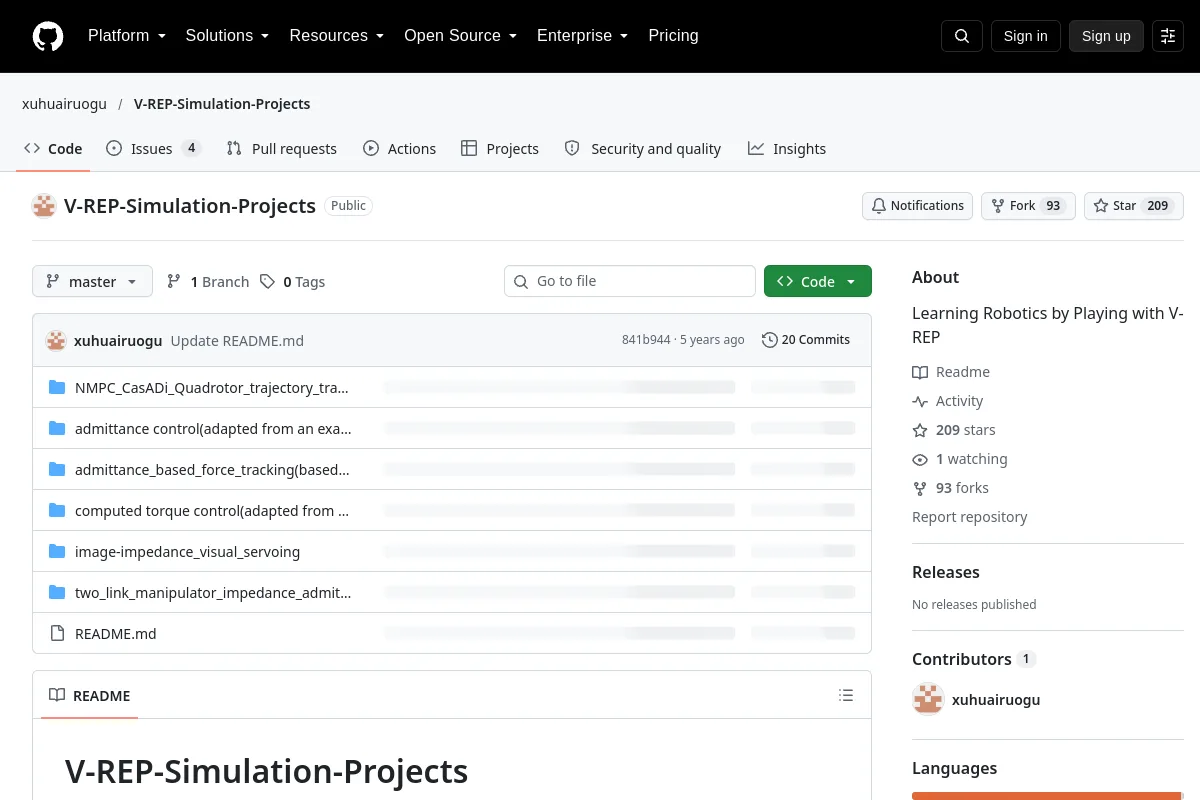Screen dimensions: 1200x800
Task: Open the xuhuairuogu owner link in breadcrumb
Action: click(64, 104)
